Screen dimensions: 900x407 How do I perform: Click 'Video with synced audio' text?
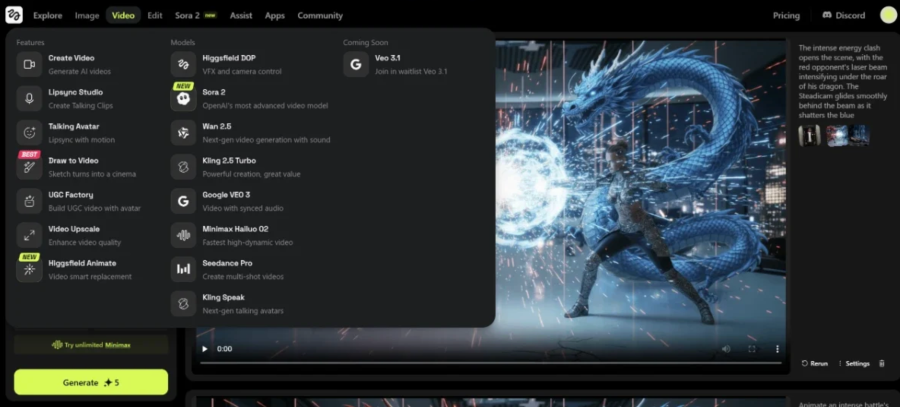(243, 208)
